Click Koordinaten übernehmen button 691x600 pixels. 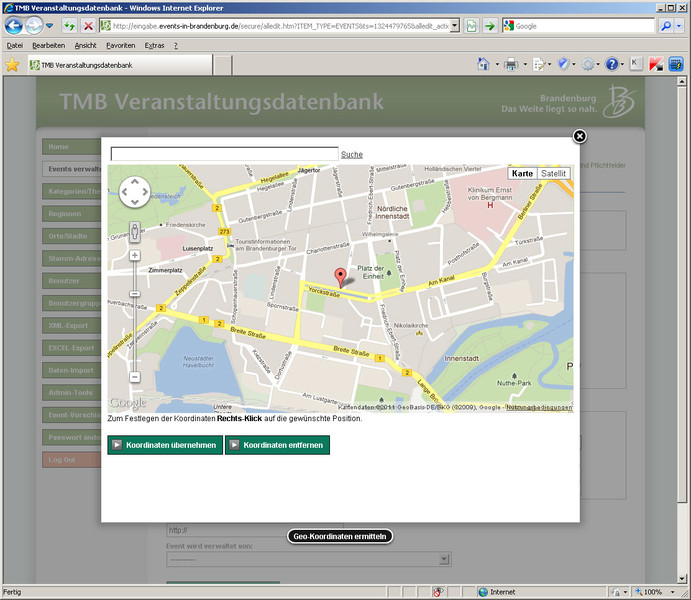165,445
